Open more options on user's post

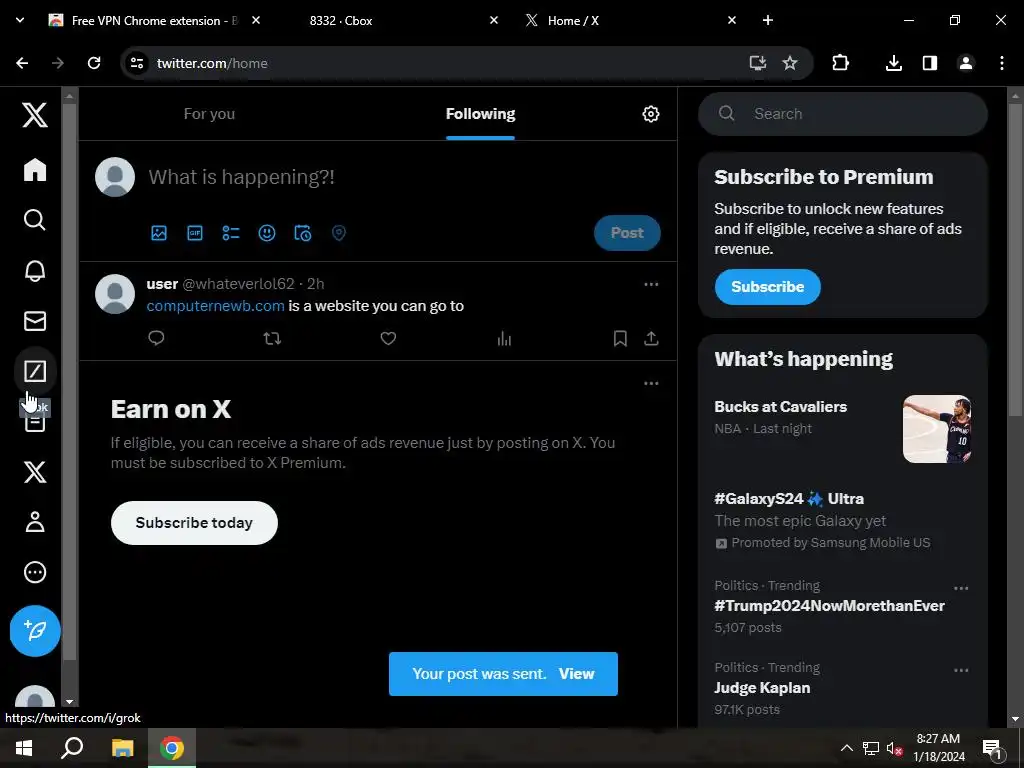pos(651,284)
